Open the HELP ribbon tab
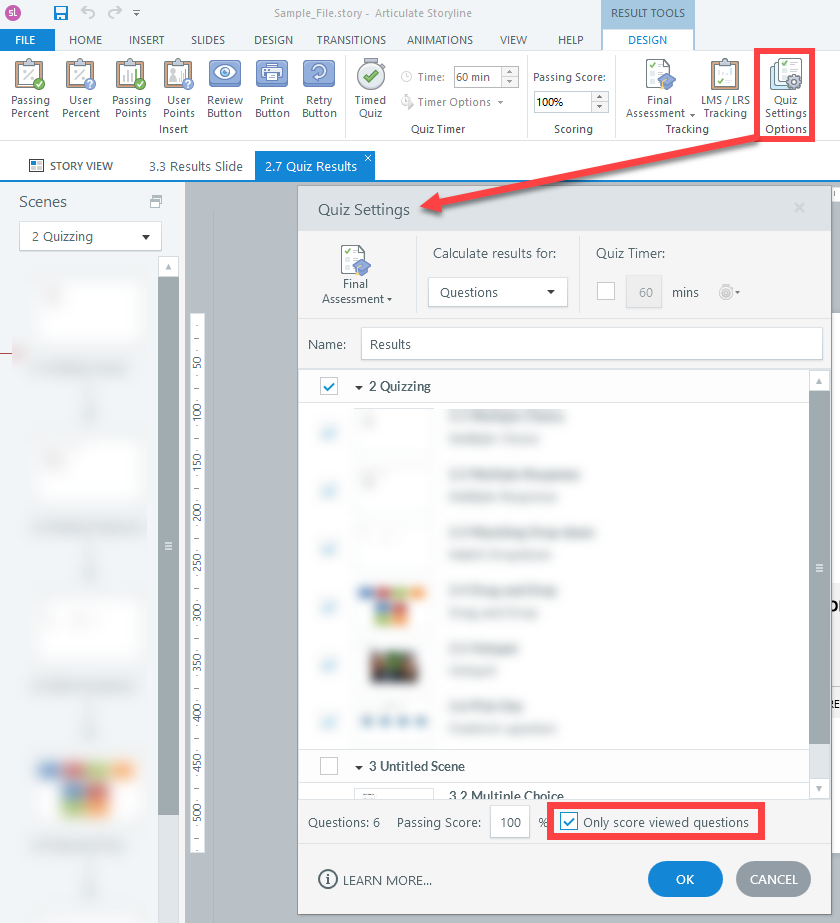Screen dimensions: 840x923 [x=570, y=40]
